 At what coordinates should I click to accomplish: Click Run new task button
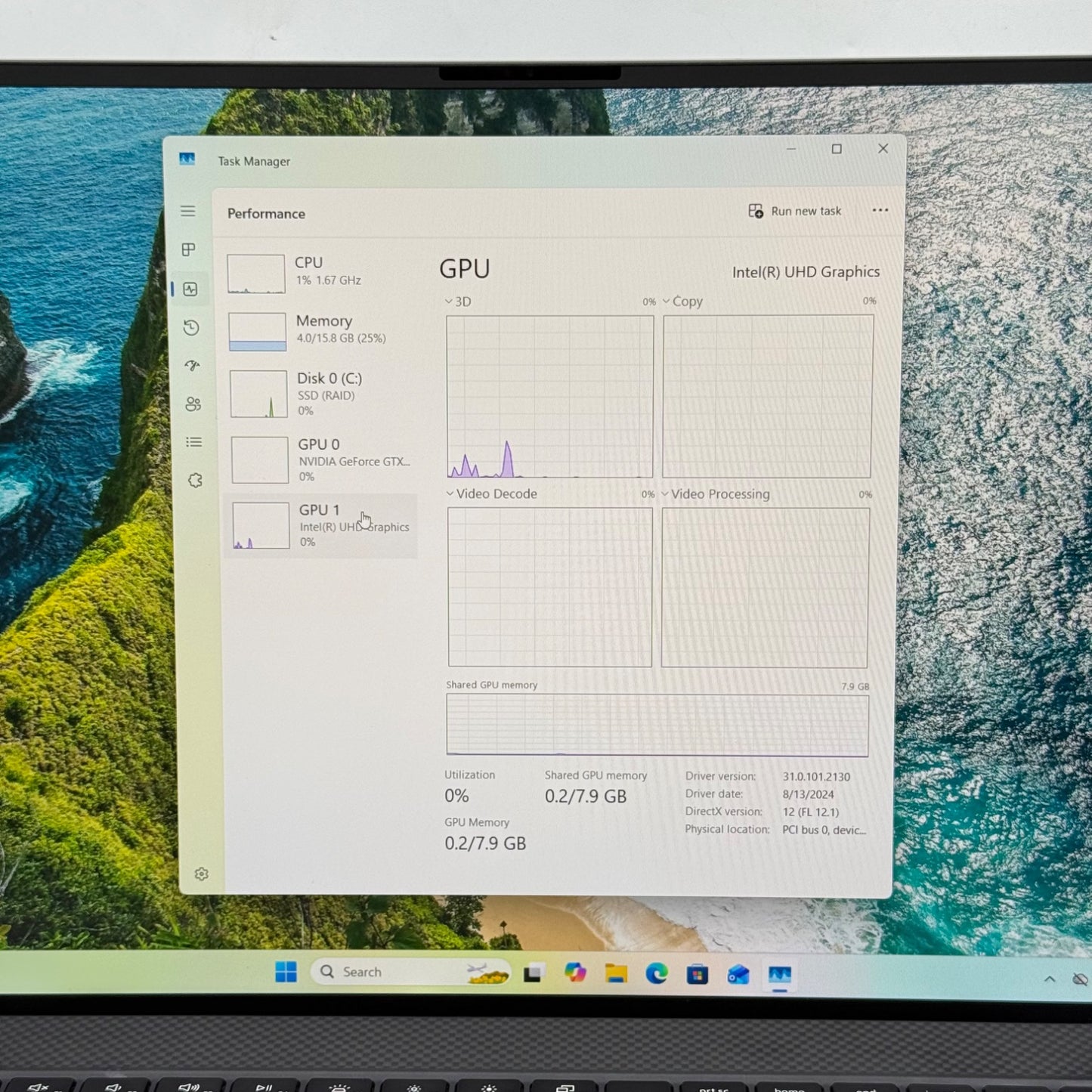point(795,212)
